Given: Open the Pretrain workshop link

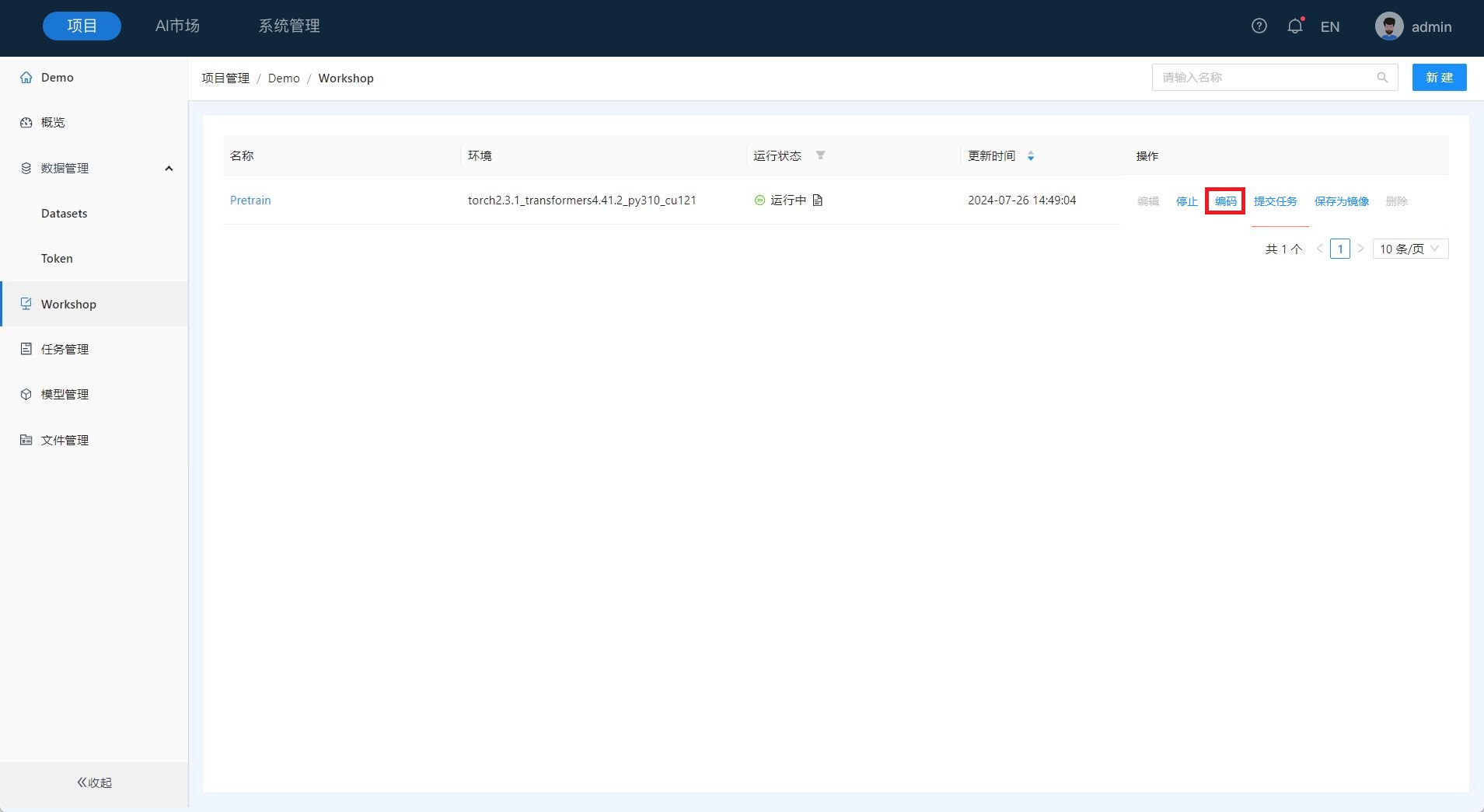Looking at the screenshot, I should 250,200.
